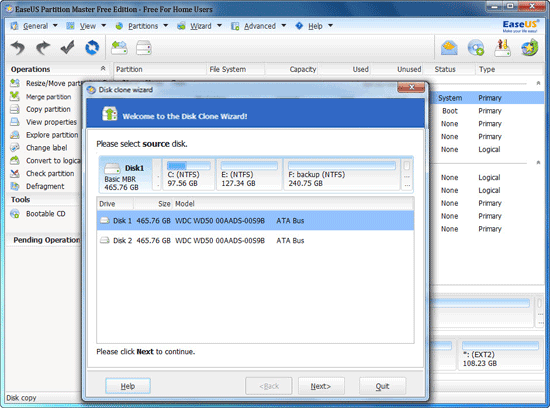Click the Disk 2 row drive icon
This screenshot has height=408, width=550.
(105, 241)
